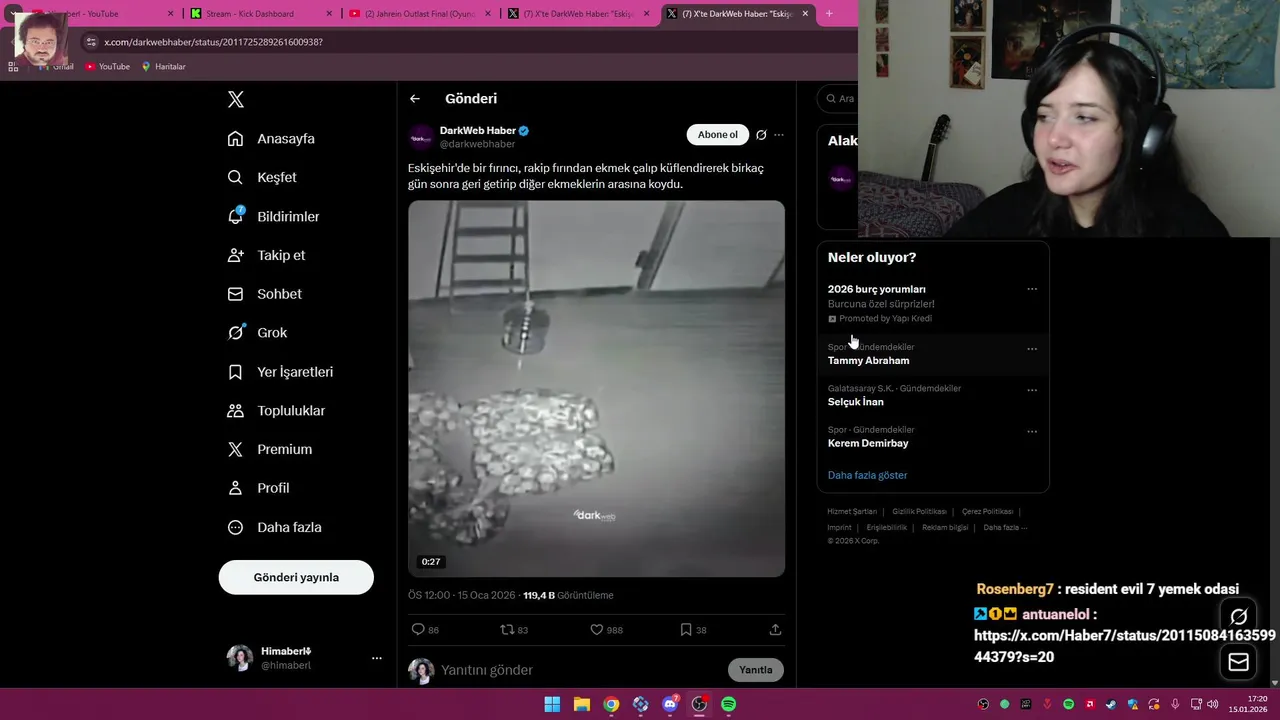Open Grok from the sidebar
The image size is (1280, 720).
tap(257, 333)
